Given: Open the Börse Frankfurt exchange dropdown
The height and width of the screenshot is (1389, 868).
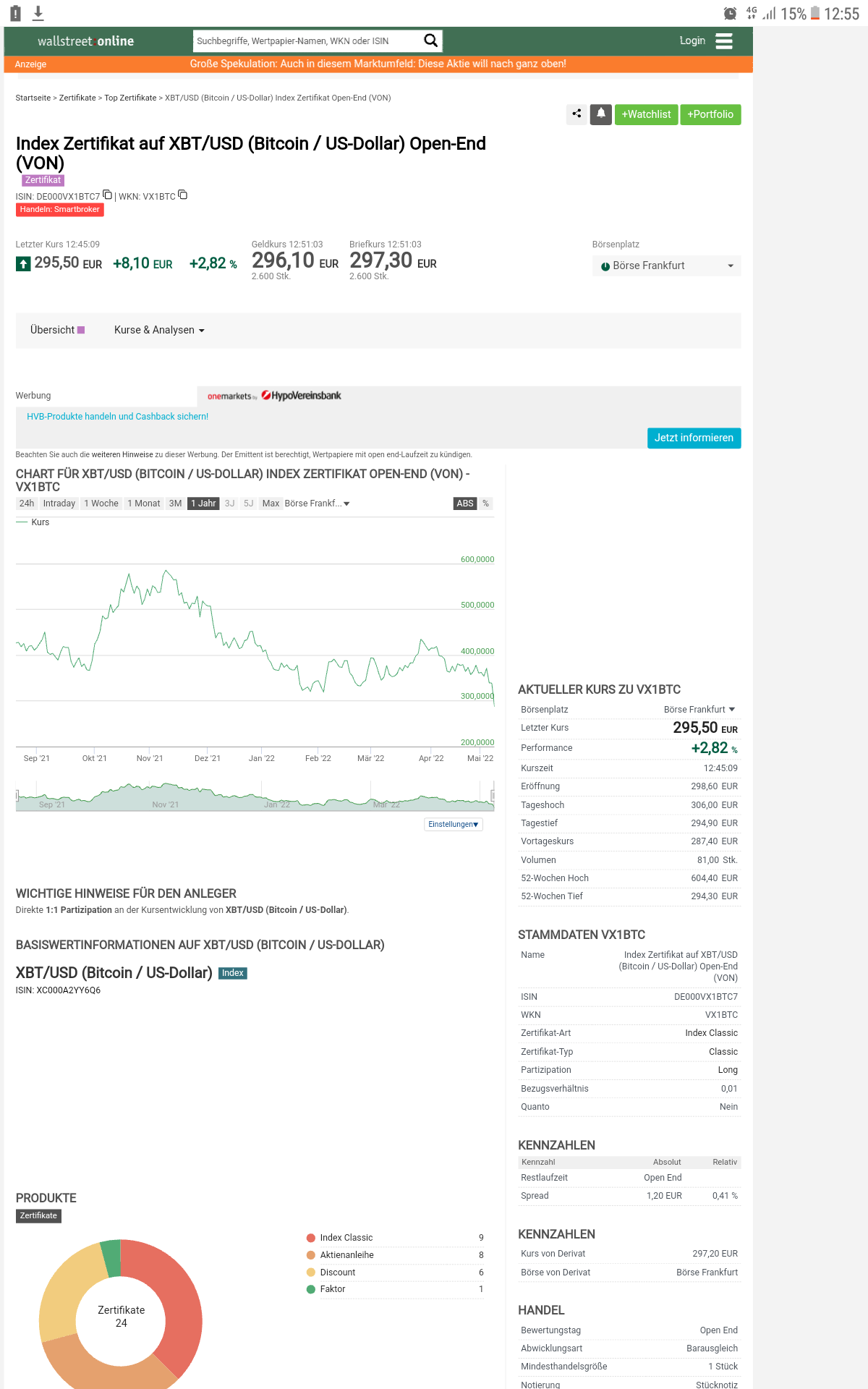Looking at the screenshot, I should 666,266.
